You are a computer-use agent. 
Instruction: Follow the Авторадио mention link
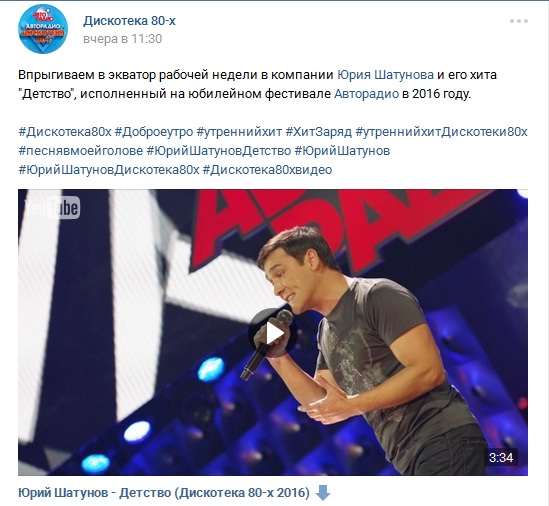coord(366,93)
